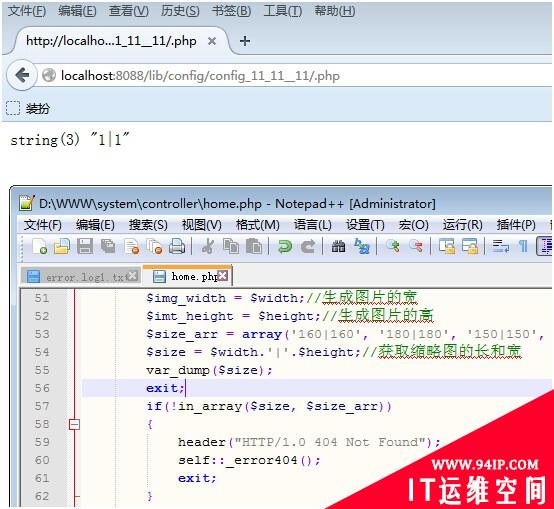Image resolution: width=554 pixels, height=509 pixels.
Task: Open a file with the folder icon
Action: (x=62, y=246)
